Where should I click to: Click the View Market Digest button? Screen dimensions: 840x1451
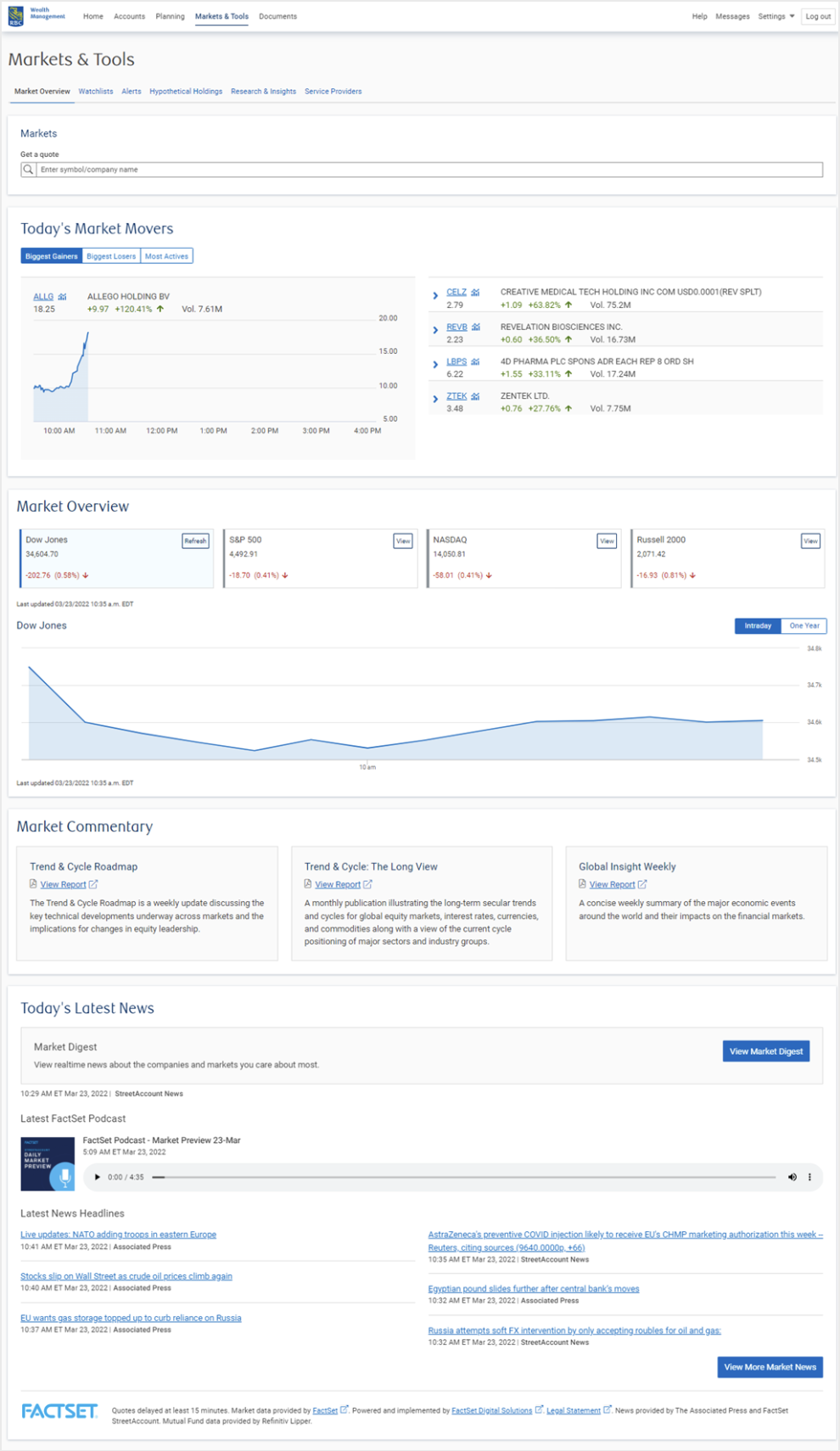(766, 1051)
